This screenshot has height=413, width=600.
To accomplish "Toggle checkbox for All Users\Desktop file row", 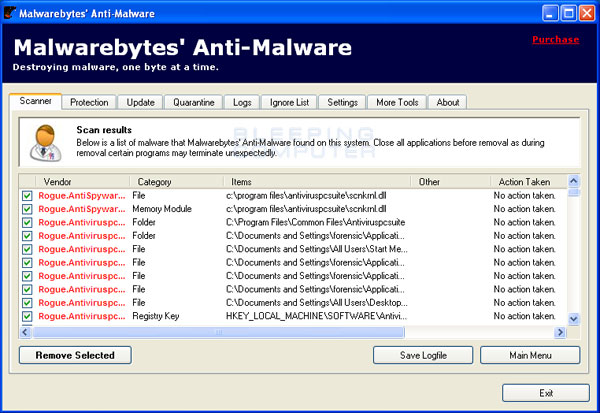I will (x=27, y=303).
